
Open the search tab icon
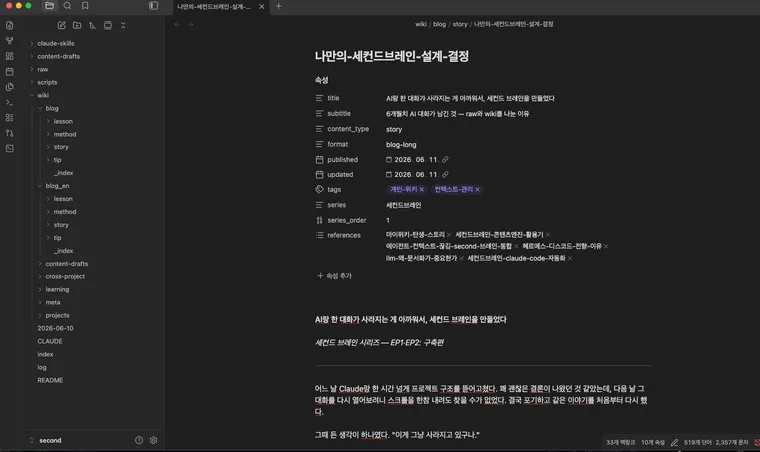[67, 6]
